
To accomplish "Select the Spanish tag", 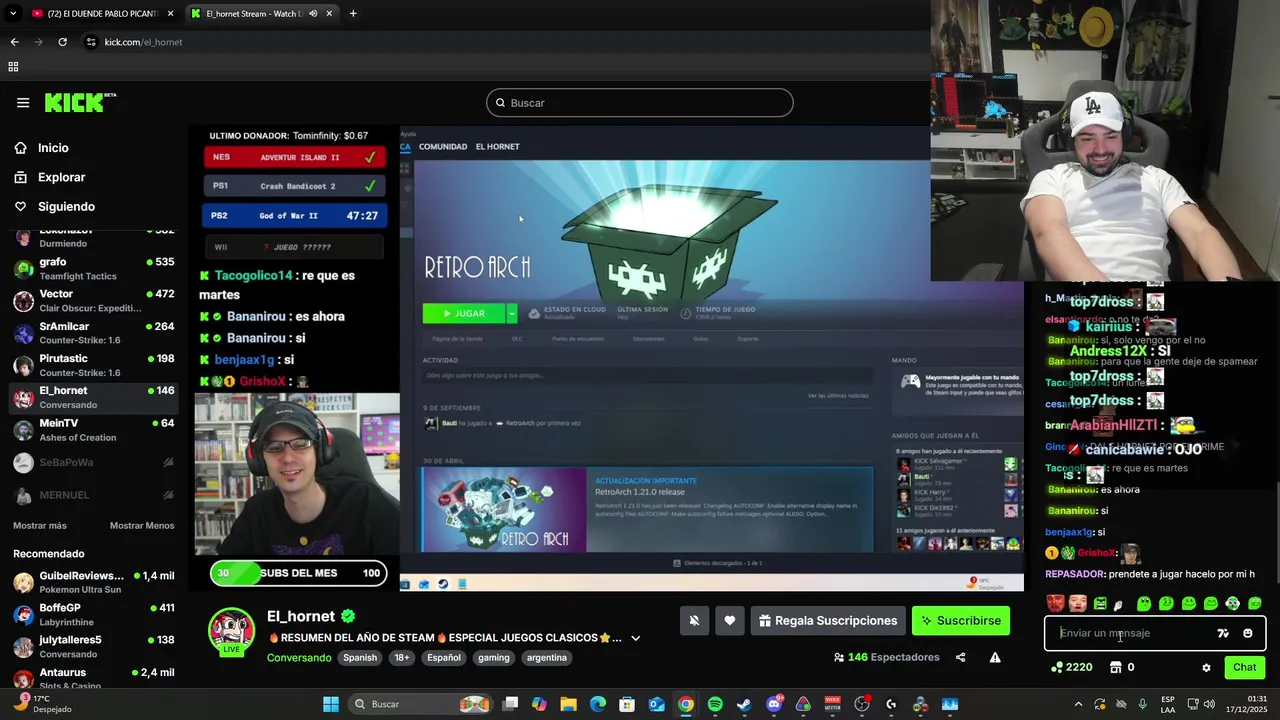I will [360, 658].
